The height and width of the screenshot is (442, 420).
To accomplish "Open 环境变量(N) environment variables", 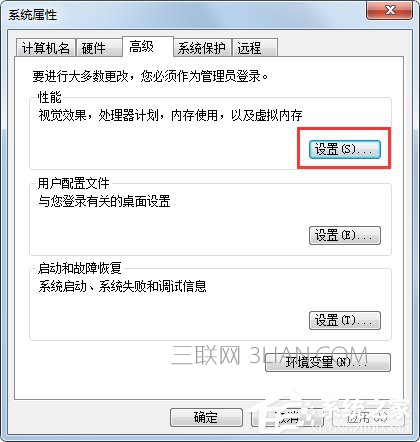I will click(x=328, y=362).
